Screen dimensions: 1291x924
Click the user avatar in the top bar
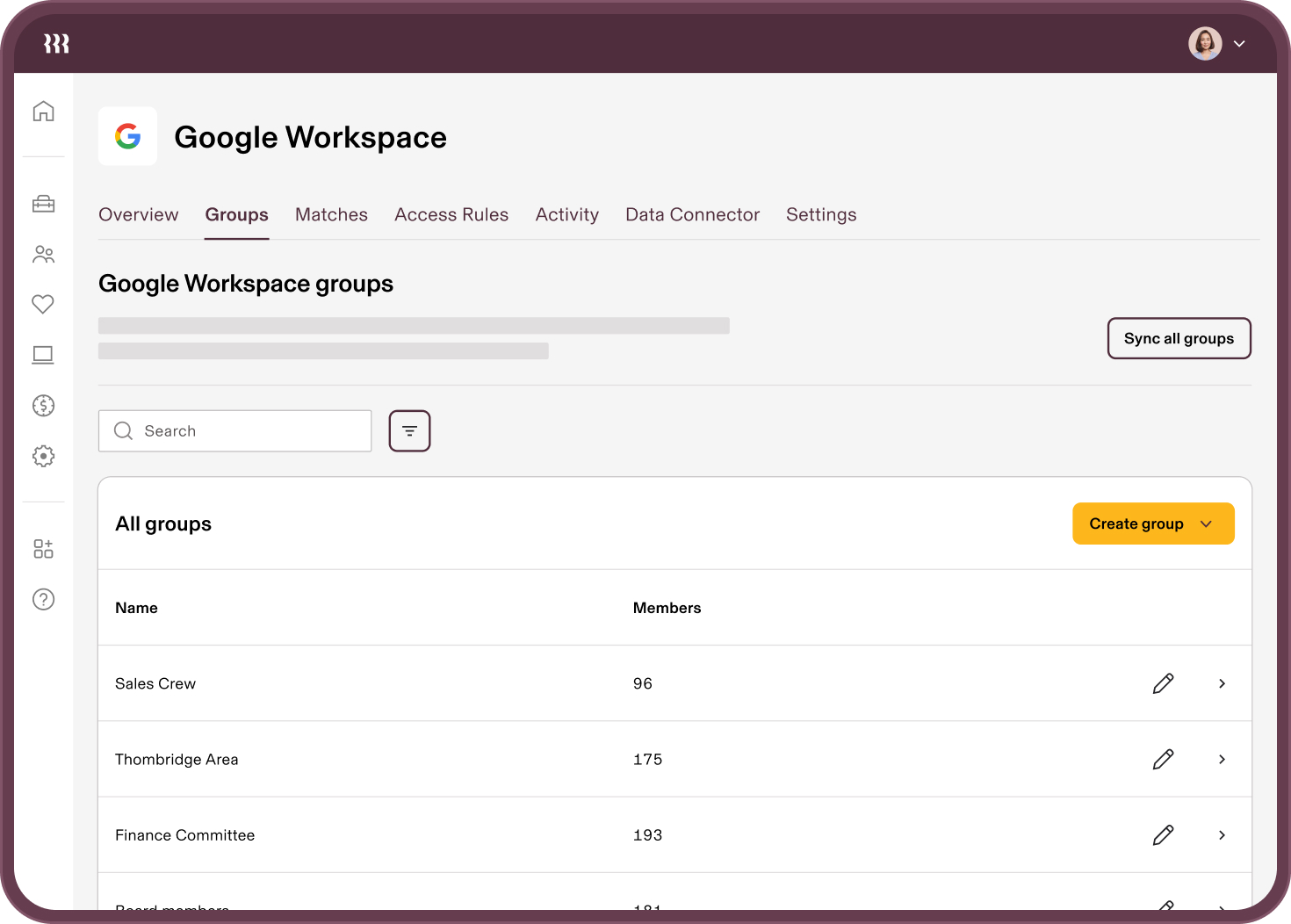point(1205,43)
